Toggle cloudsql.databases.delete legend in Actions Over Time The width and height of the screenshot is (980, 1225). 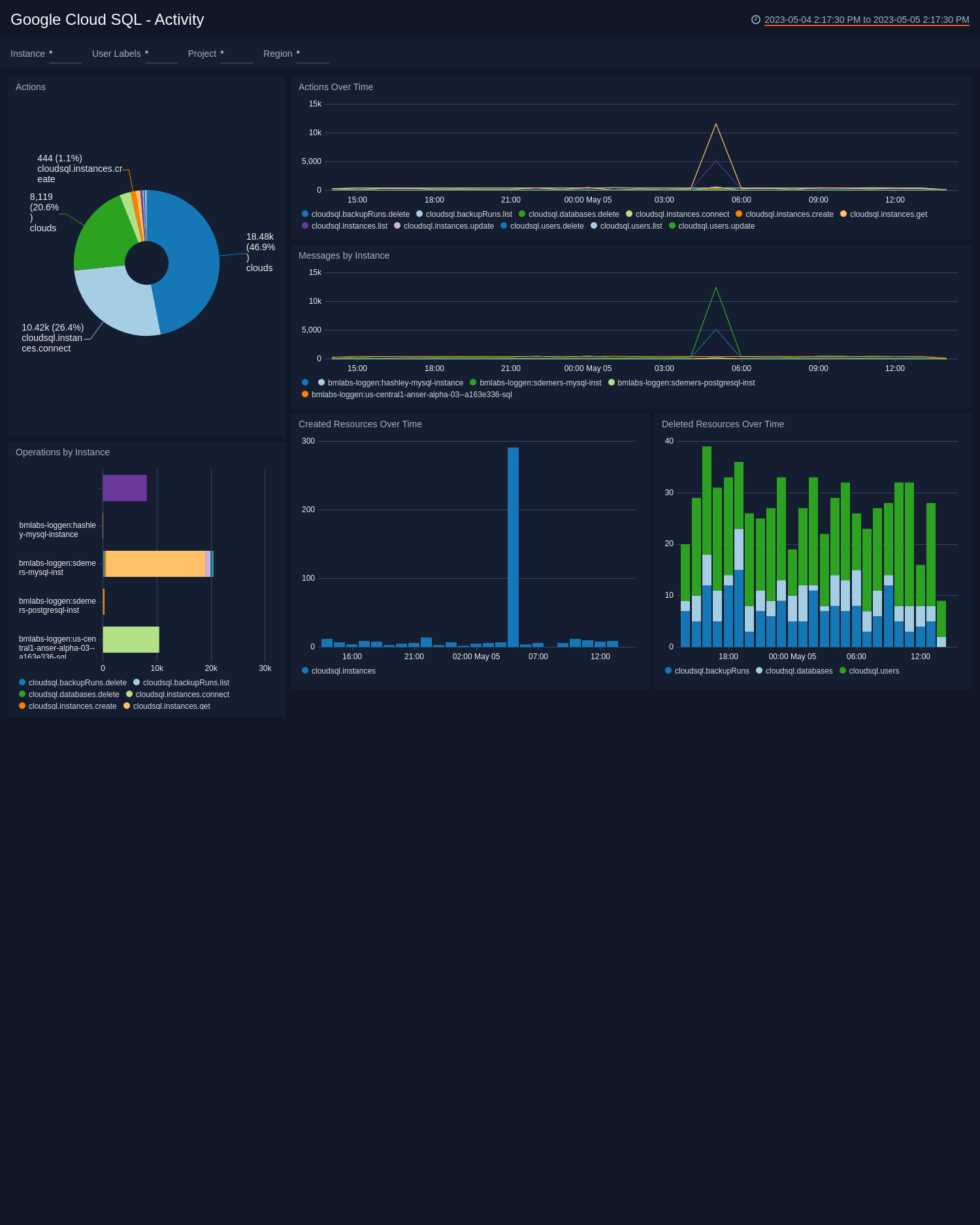[x=569, y=214]
